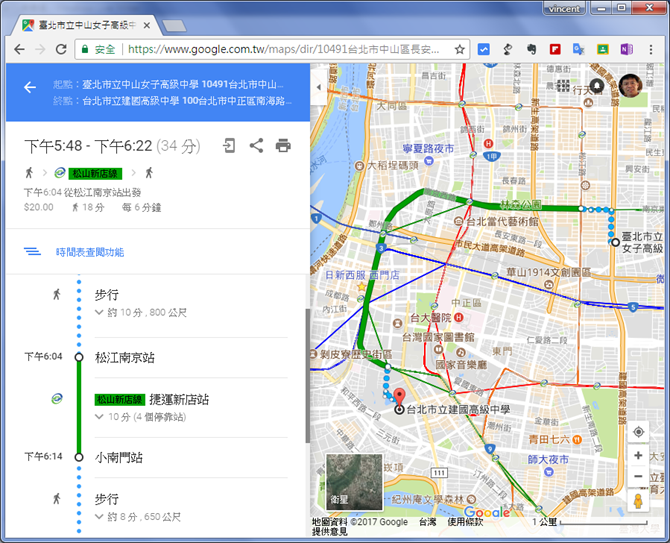The width and height of the screenshot is (670, 543).
Task: Open a new browser tab
Action: coord(174,26)
